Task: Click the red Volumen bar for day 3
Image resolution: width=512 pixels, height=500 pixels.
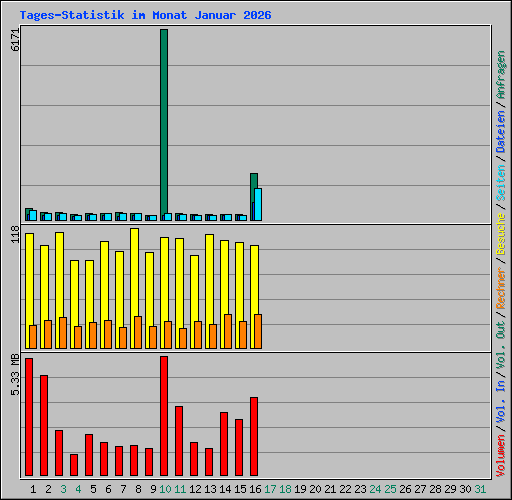Action: [x=59, y=453]
